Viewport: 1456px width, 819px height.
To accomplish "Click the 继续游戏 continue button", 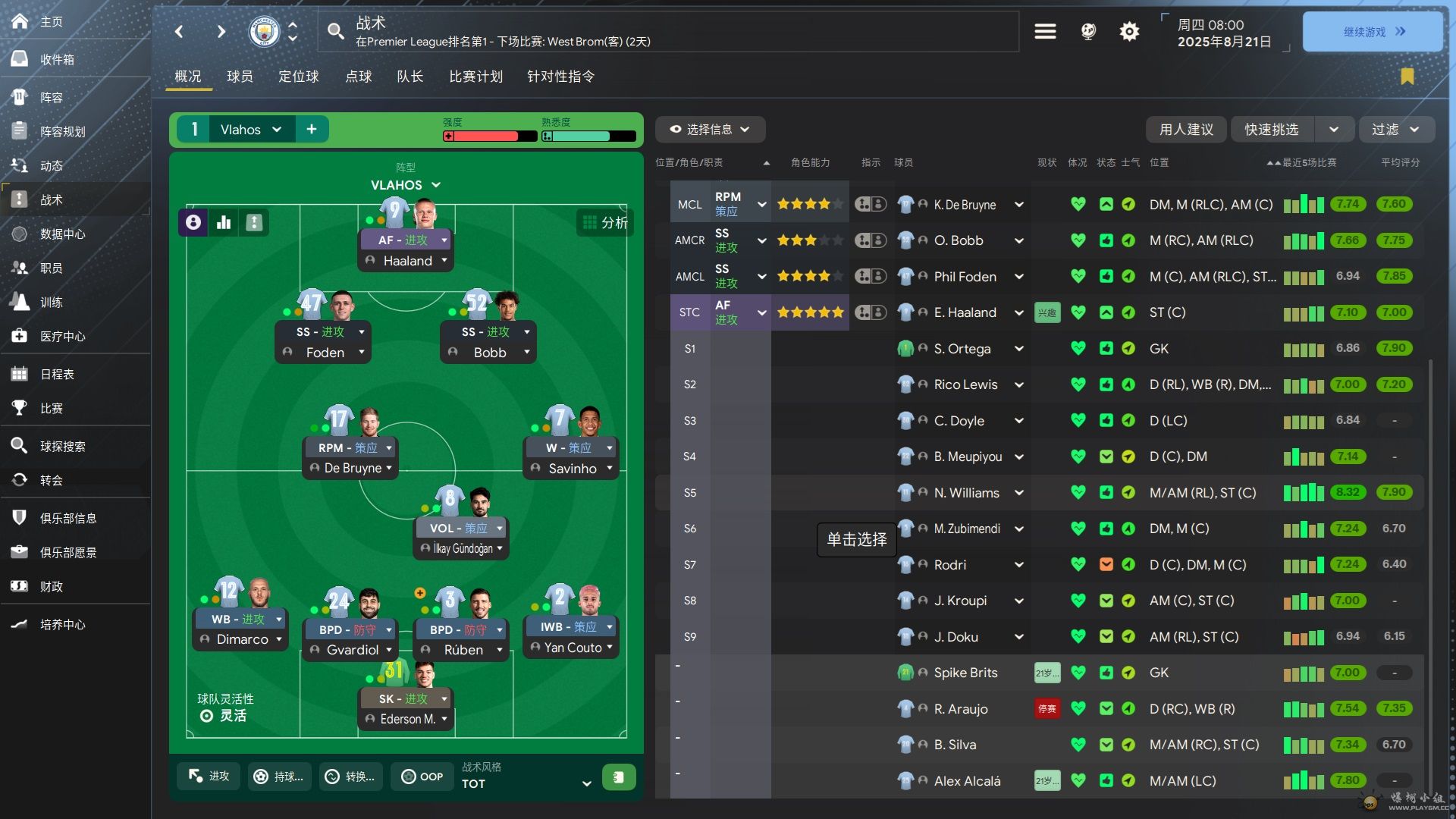I will 1373,31.
